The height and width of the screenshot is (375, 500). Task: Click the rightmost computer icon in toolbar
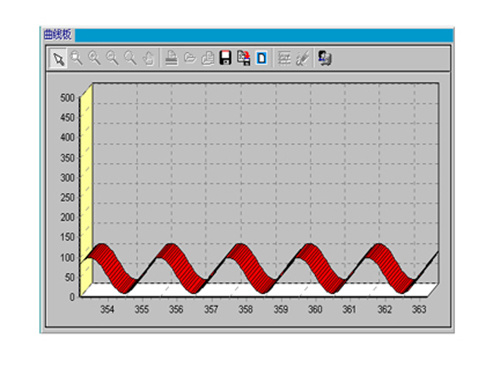tap(325, 58)
